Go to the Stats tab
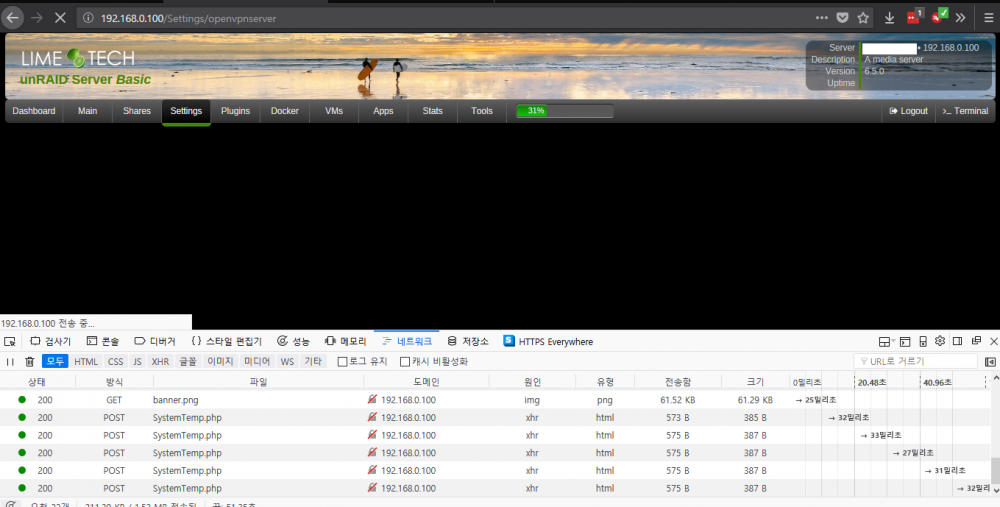1000x507 pixels. [x=432, y=111]
